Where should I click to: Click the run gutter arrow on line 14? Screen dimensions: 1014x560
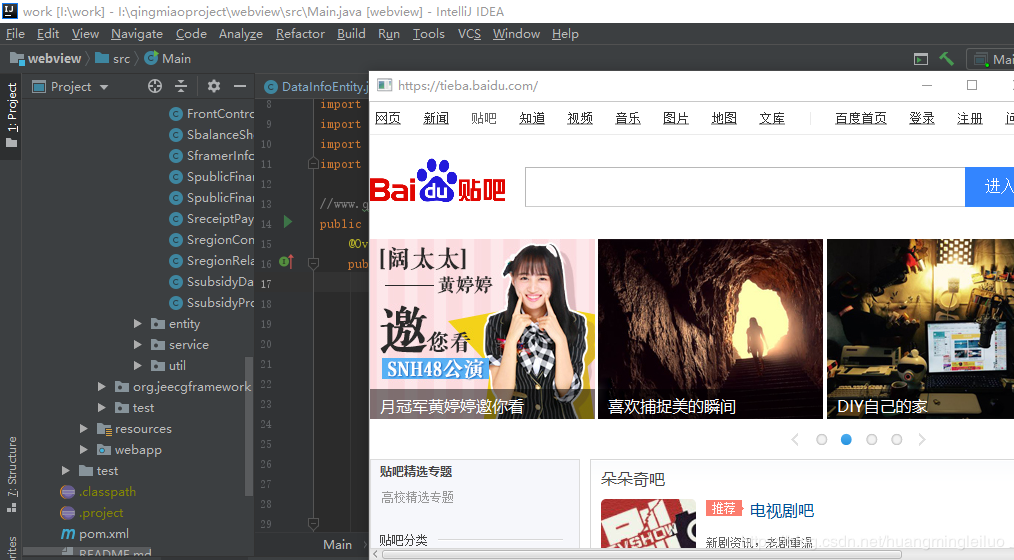pos(288,222)
